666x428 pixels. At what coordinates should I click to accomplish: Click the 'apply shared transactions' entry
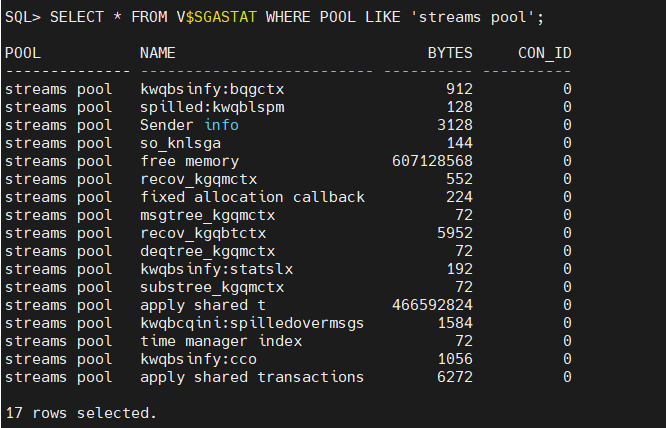(x=252, y=377)
